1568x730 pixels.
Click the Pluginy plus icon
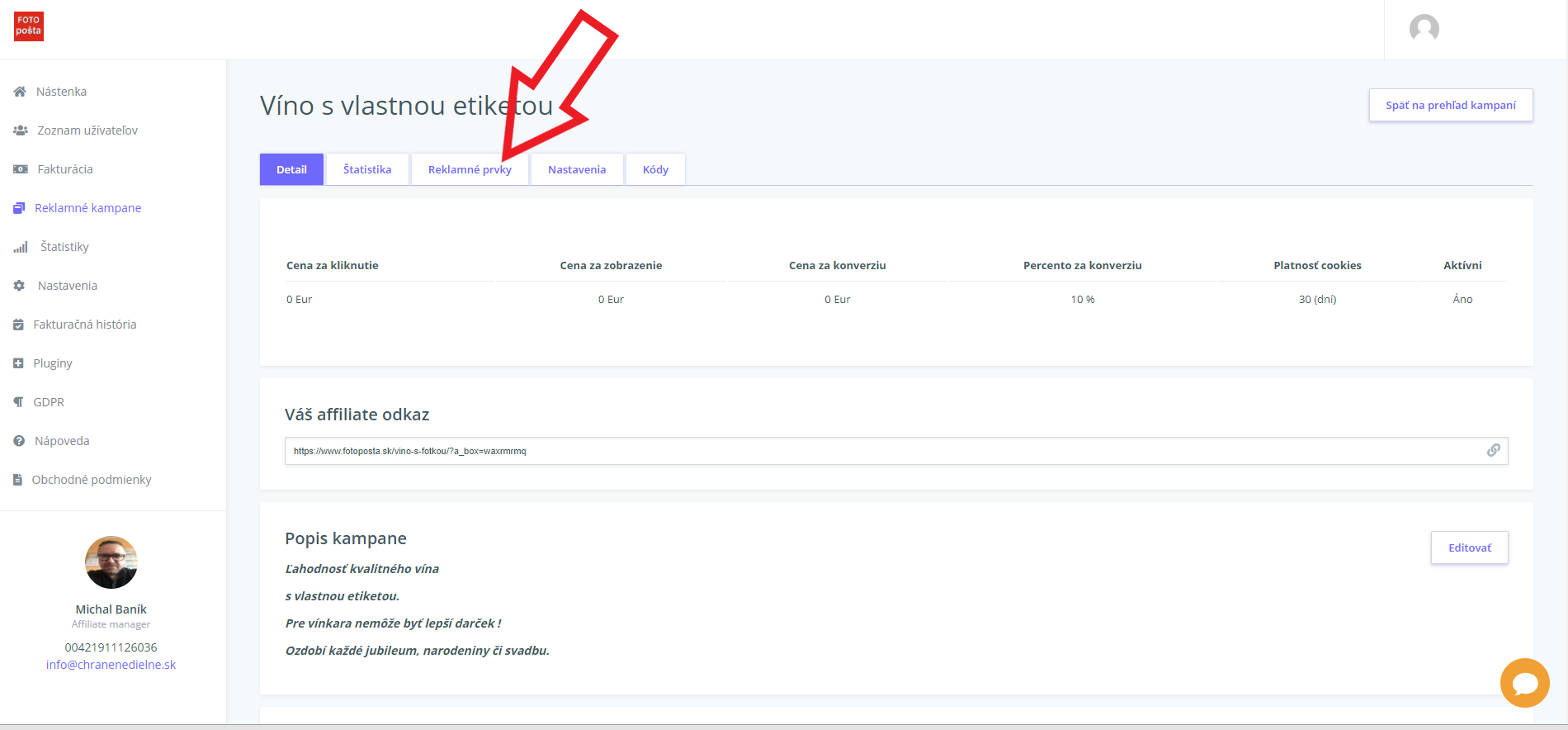click(x=18, y=363)
